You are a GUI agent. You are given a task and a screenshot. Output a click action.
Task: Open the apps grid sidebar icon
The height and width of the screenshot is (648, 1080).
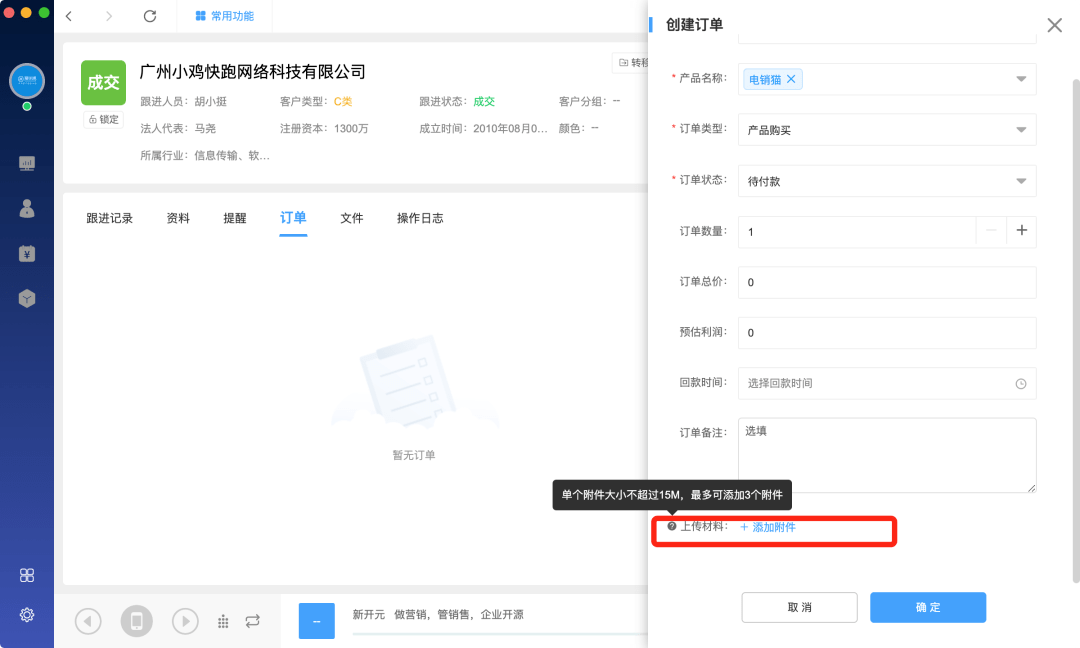point(27,575)
